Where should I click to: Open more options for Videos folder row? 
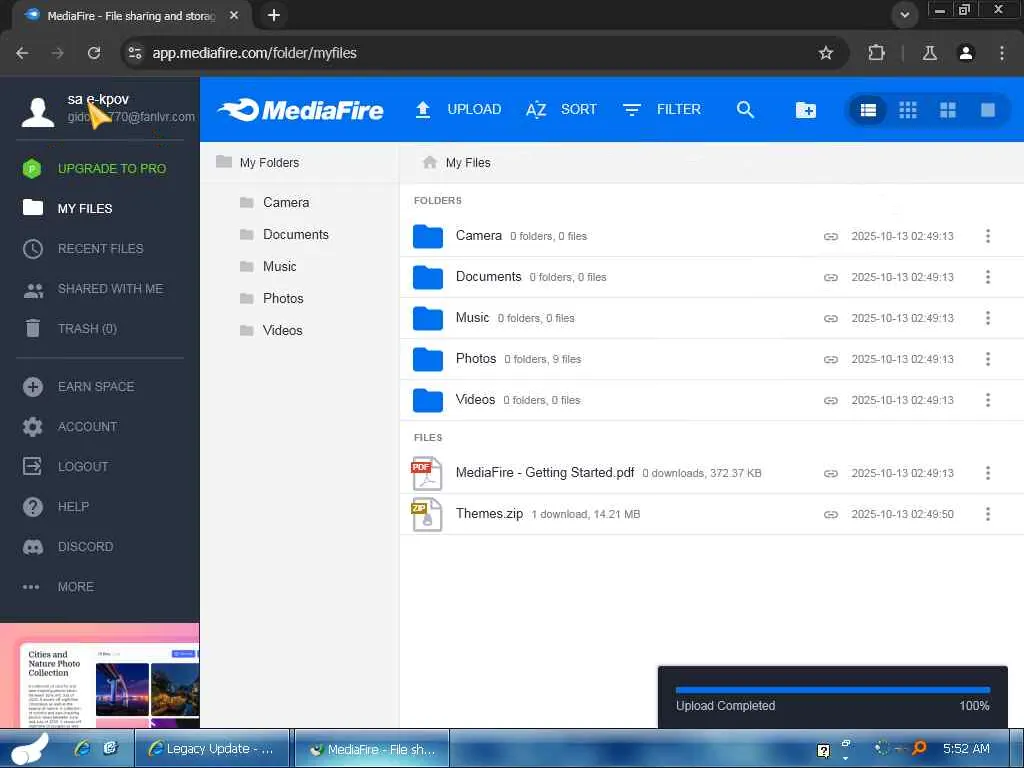[x=987, y=400]
